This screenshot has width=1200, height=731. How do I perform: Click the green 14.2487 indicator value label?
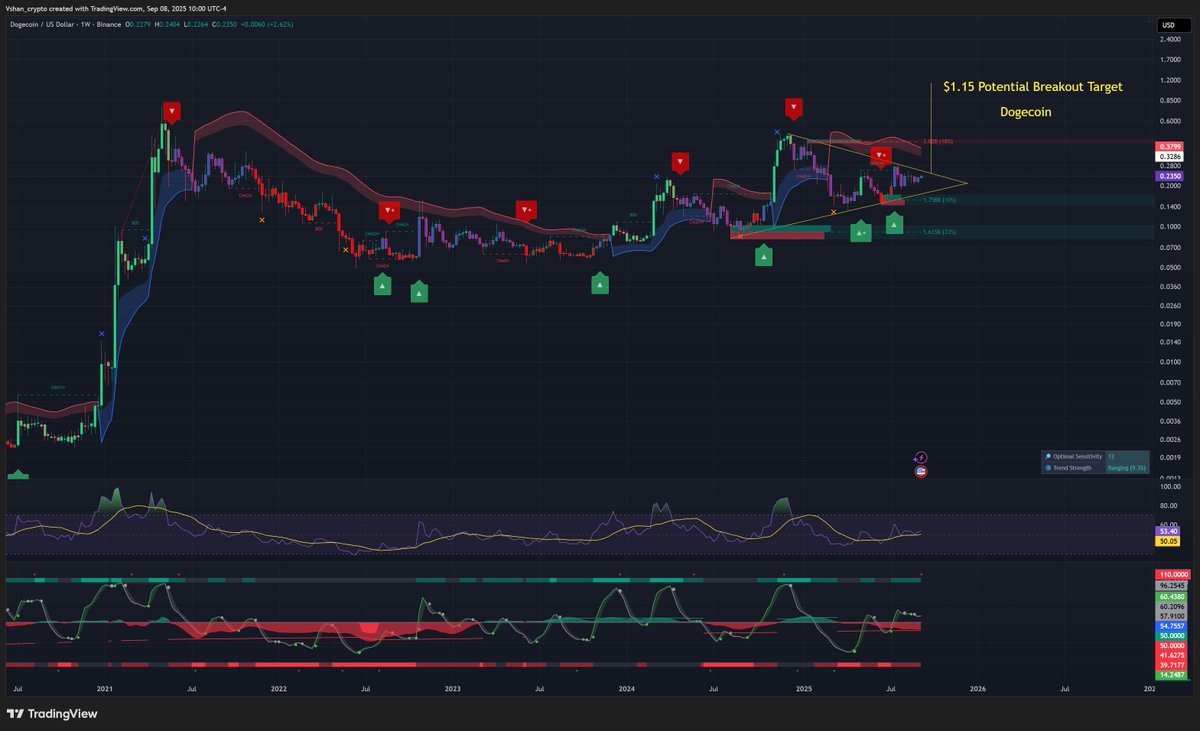(x=1169, y=676)
